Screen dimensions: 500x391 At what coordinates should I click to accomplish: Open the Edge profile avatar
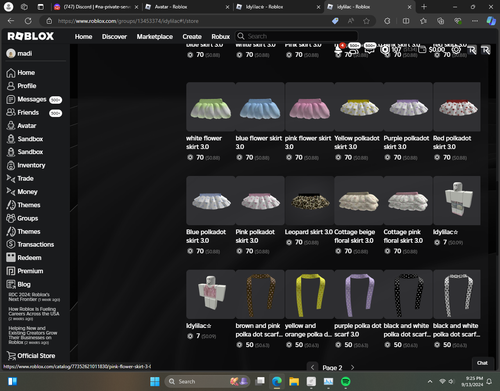8,7
